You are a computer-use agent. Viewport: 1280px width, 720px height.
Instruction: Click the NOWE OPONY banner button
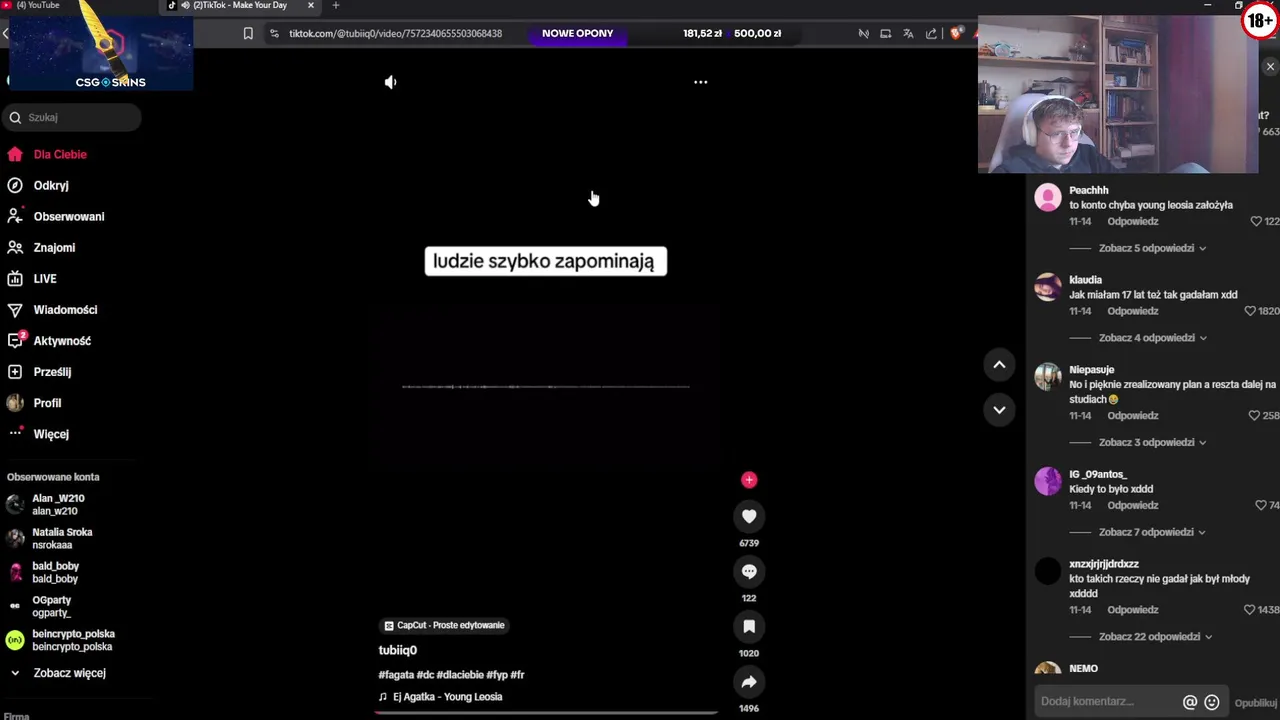point(577,33)
